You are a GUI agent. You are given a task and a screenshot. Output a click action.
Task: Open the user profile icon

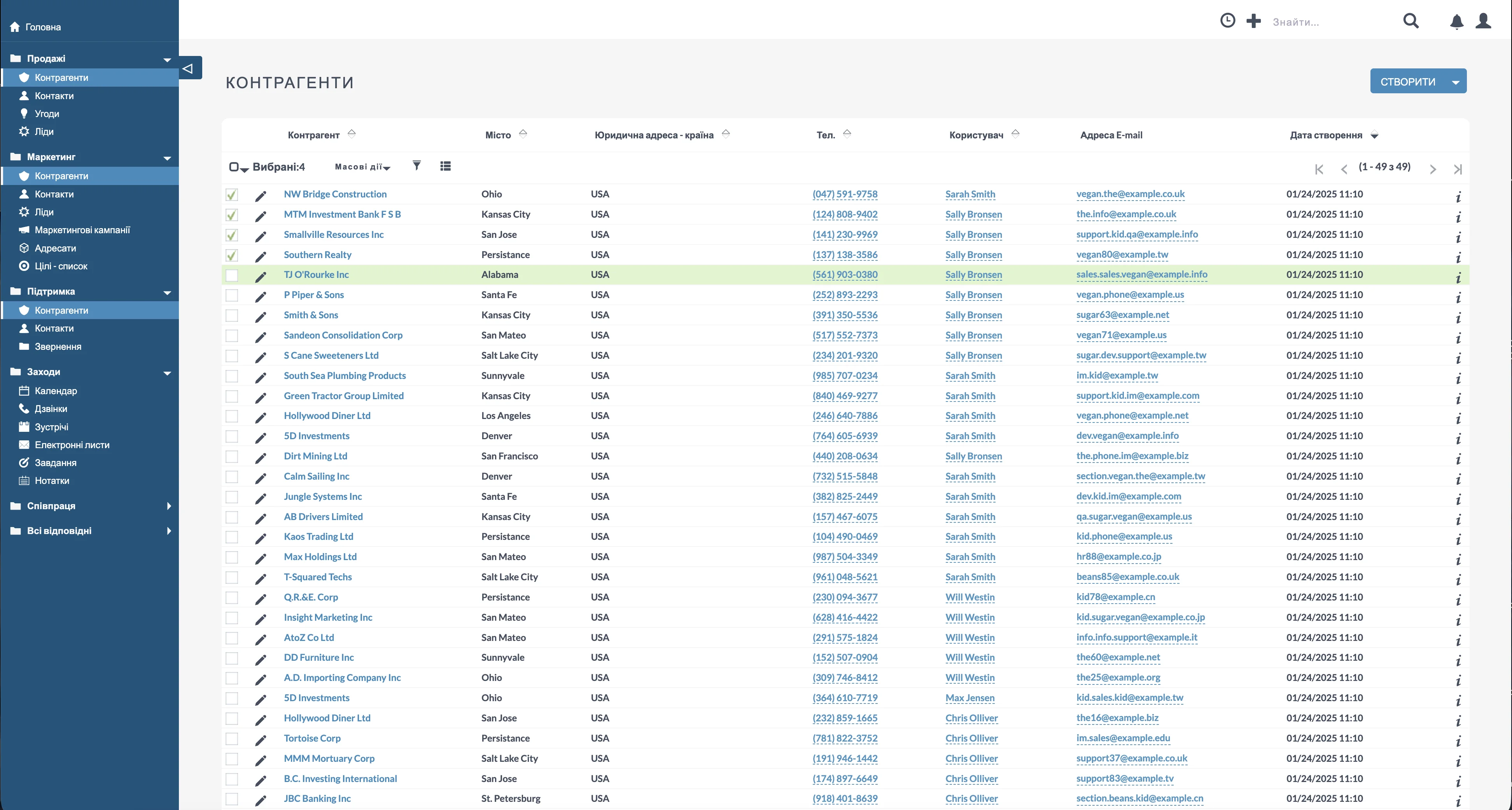1483,21
